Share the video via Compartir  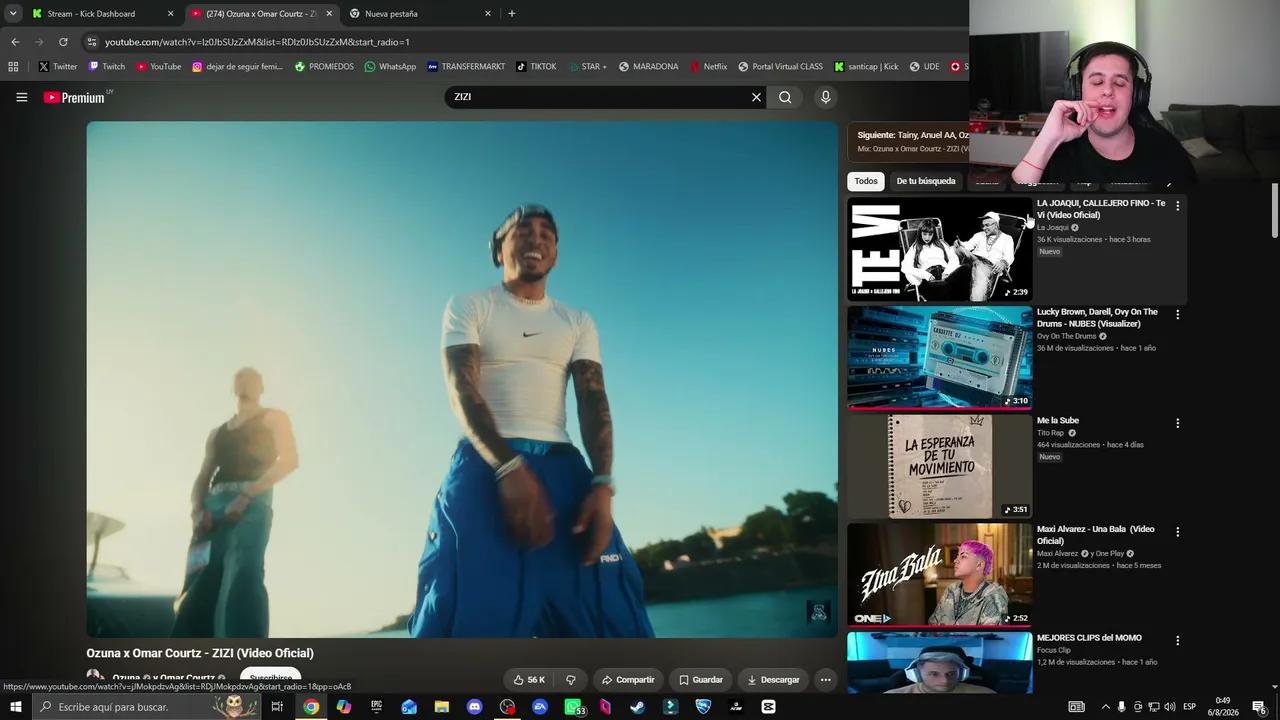tap(627, 680)
